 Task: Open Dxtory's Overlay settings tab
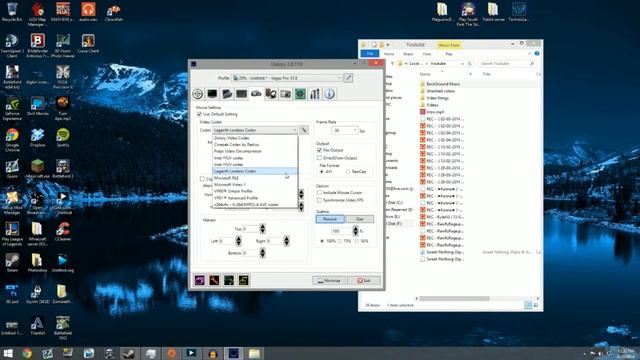pyautogui.click(x=212, y=94)
